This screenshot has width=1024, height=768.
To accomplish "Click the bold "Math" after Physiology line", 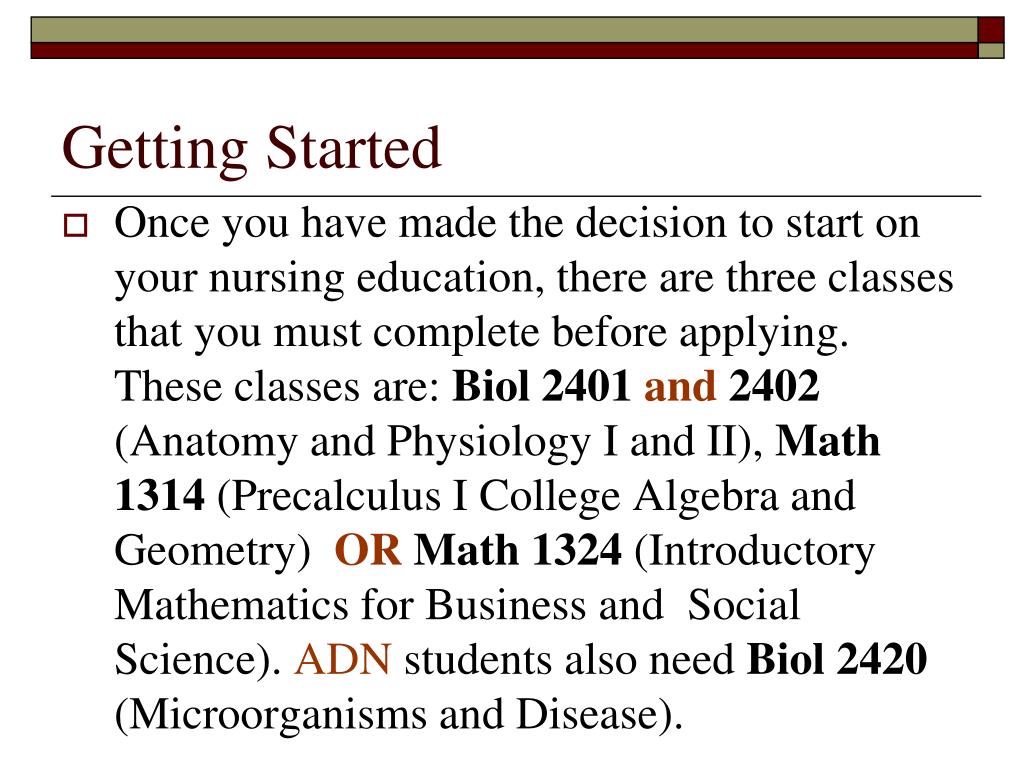I will click(827, 441).
